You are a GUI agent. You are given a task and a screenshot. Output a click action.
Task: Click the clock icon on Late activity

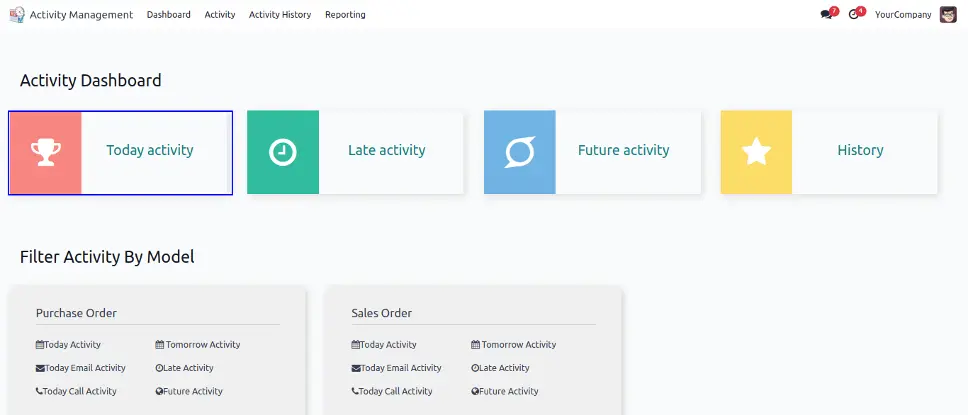click(x=283, y=152)
